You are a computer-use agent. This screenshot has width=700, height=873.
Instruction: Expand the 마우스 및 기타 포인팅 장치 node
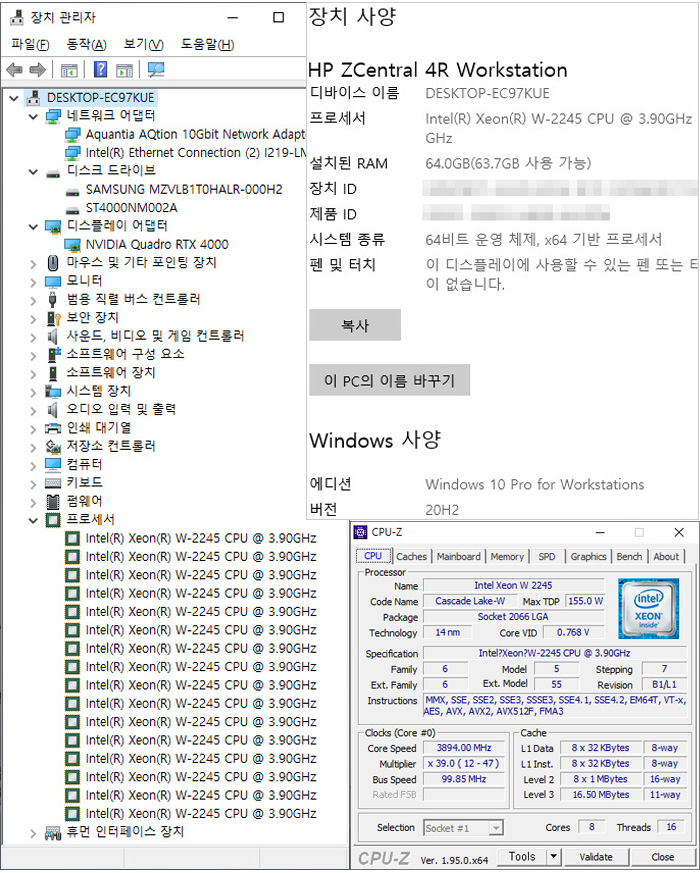pos(33,264)
